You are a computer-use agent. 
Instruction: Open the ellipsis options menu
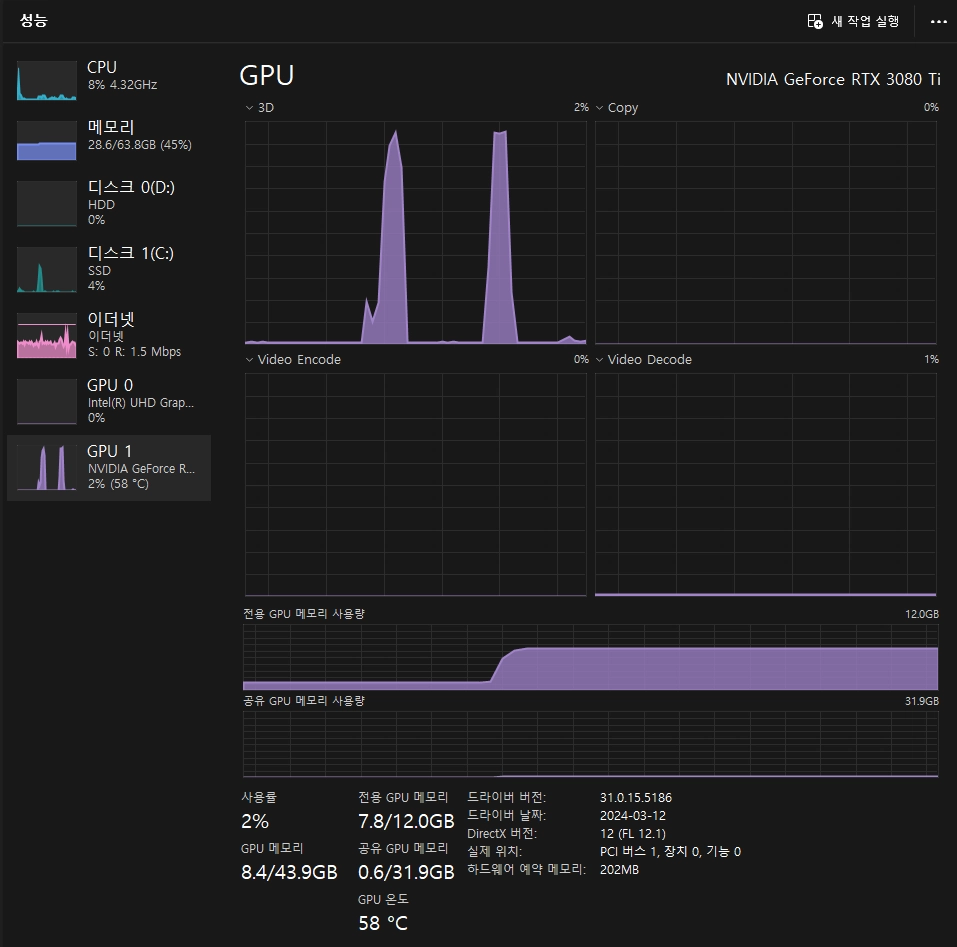click(937, 21)
